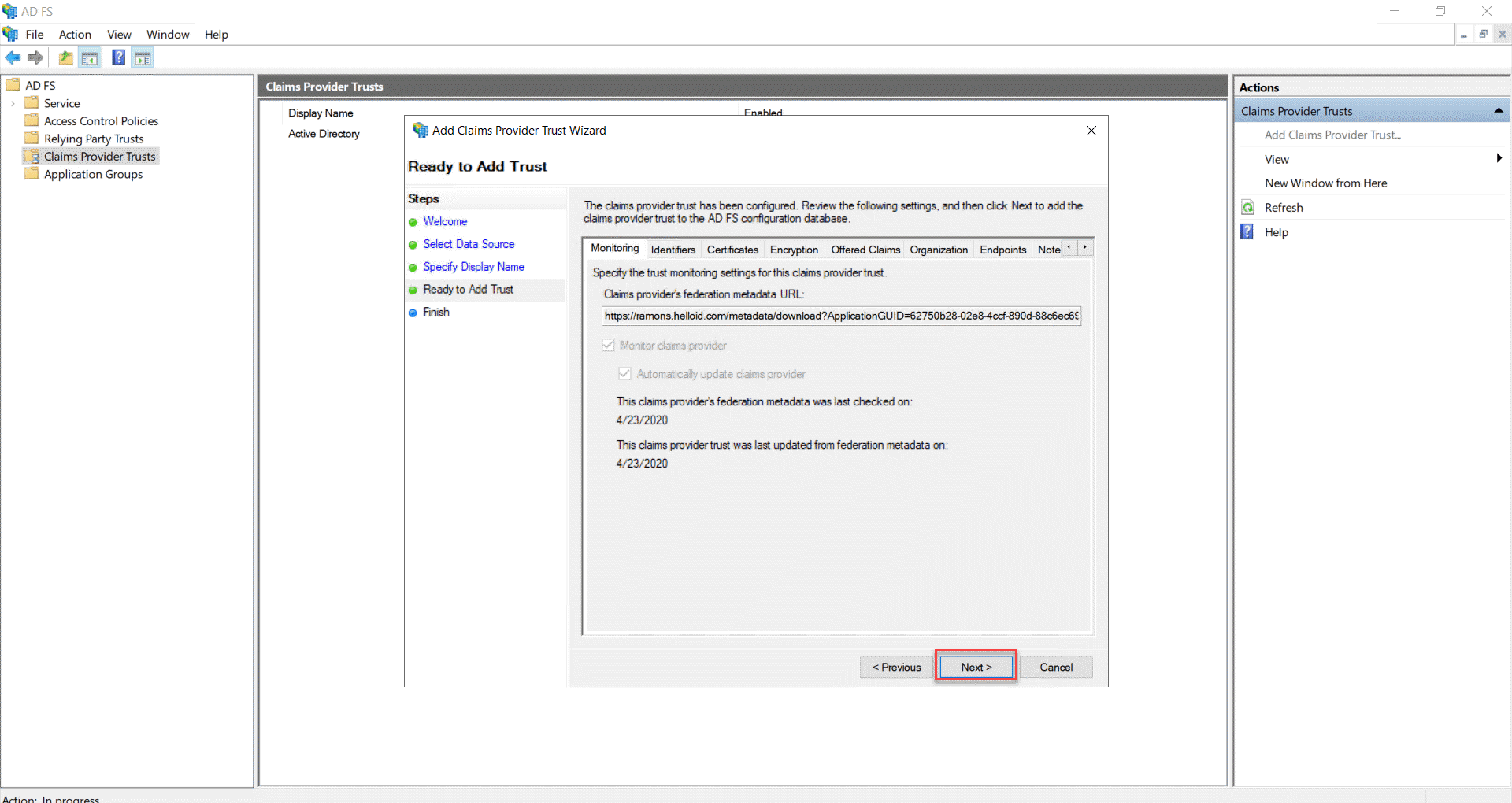This screenshot has height=803, width=1512.
Task: Switch to the Encryption tab
Action: tap(794, 250)
